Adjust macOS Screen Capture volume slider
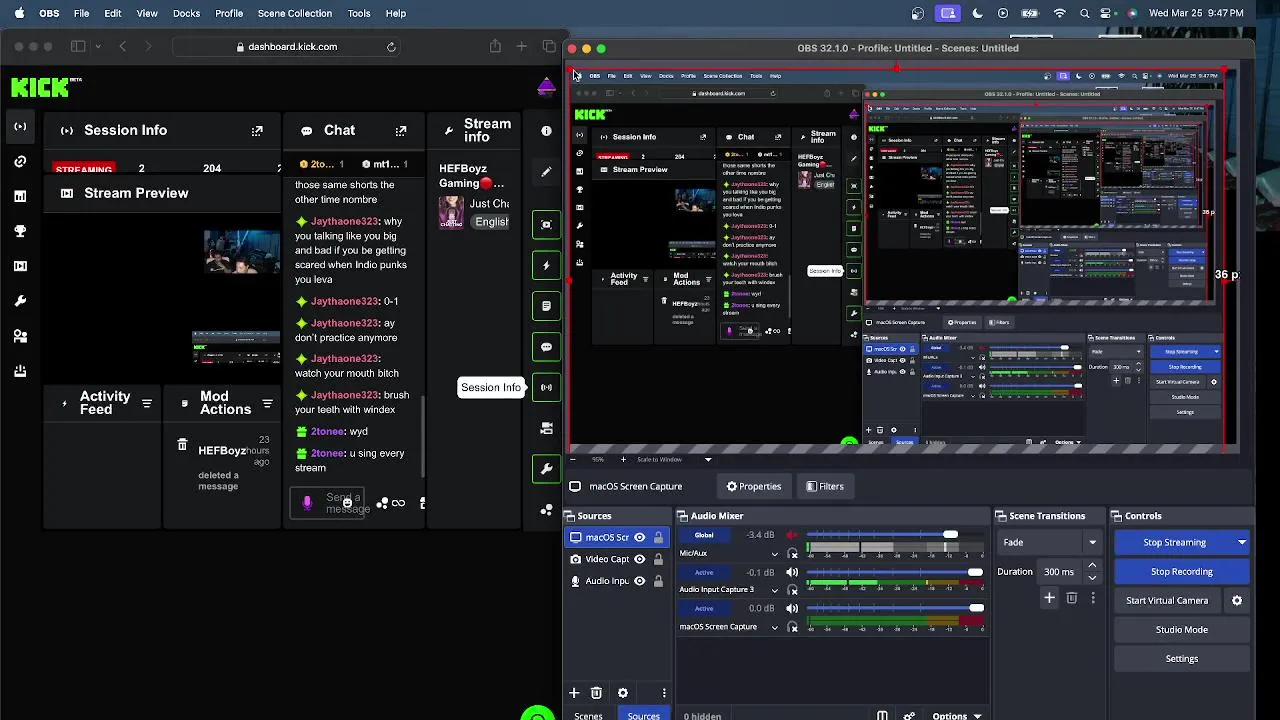Viewport: 1280px width, 720px height. (x=896, y=608)
